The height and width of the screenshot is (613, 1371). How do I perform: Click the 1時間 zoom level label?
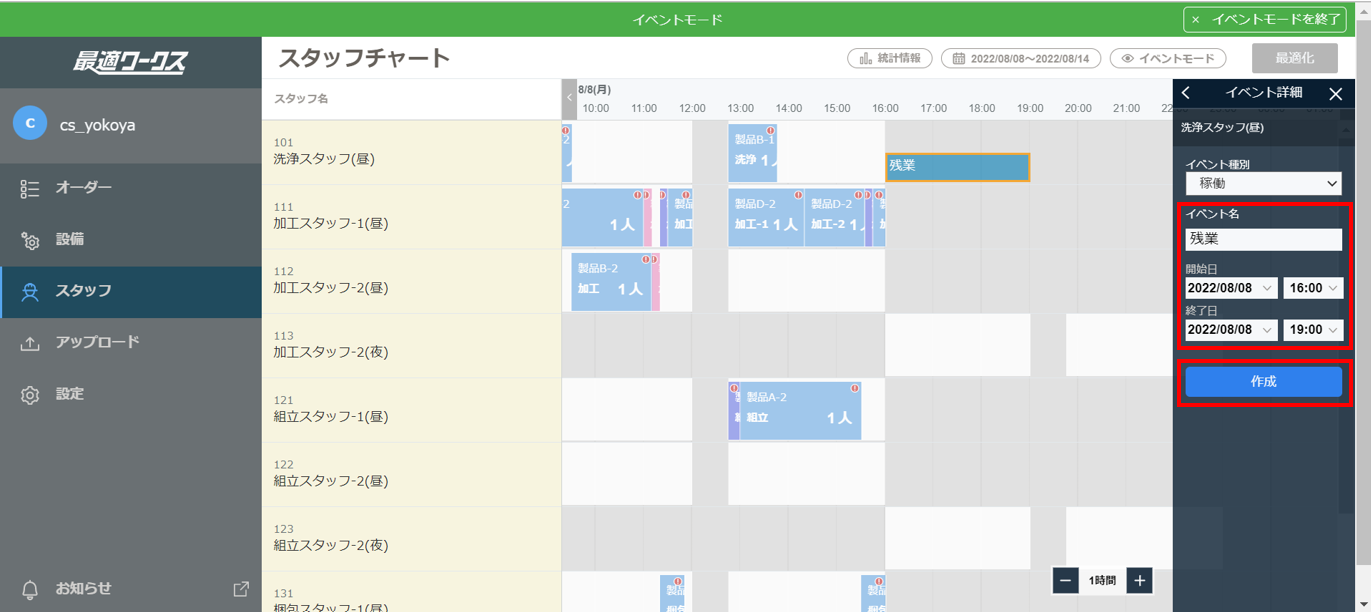(1102, 581)
